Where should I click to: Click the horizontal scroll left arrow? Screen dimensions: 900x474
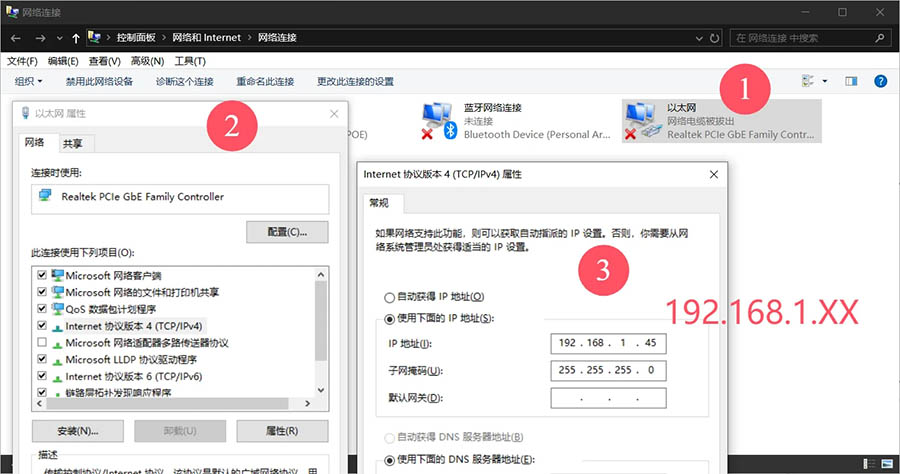click(x=39, y=404)
